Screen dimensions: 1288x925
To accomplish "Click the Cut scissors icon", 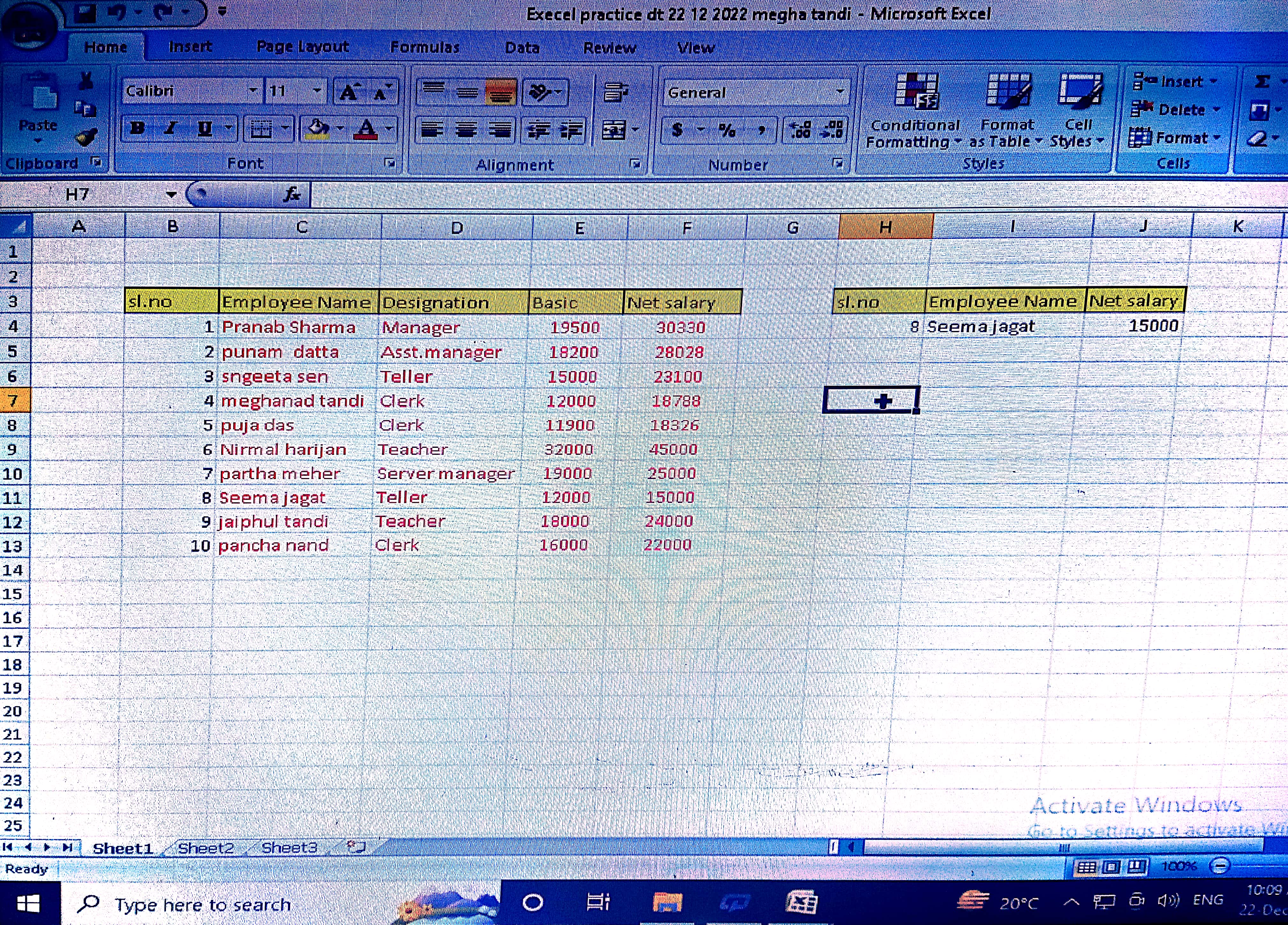I will coord(86,81).
